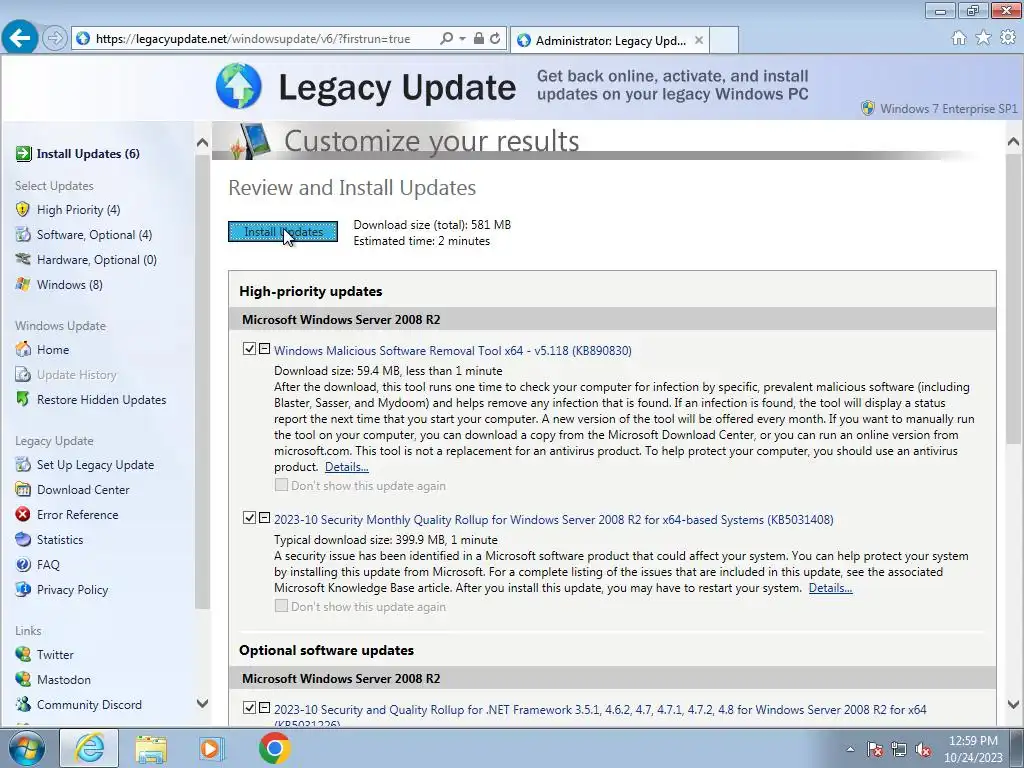
Task: Click sidebar scroll up arrow
Action: pos(202,142)
